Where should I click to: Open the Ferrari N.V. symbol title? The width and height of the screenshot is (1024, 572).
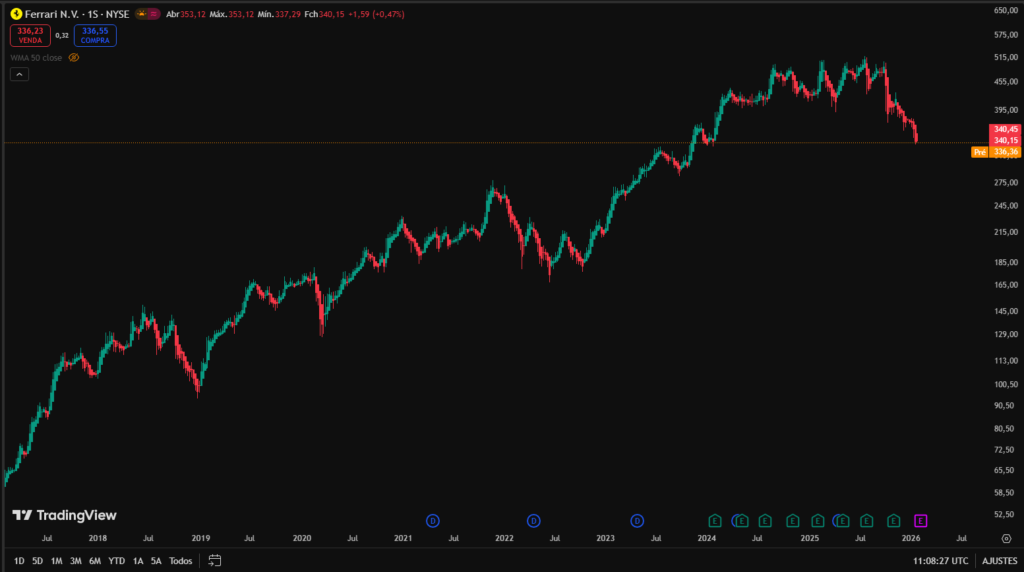[x=76, y=14]
